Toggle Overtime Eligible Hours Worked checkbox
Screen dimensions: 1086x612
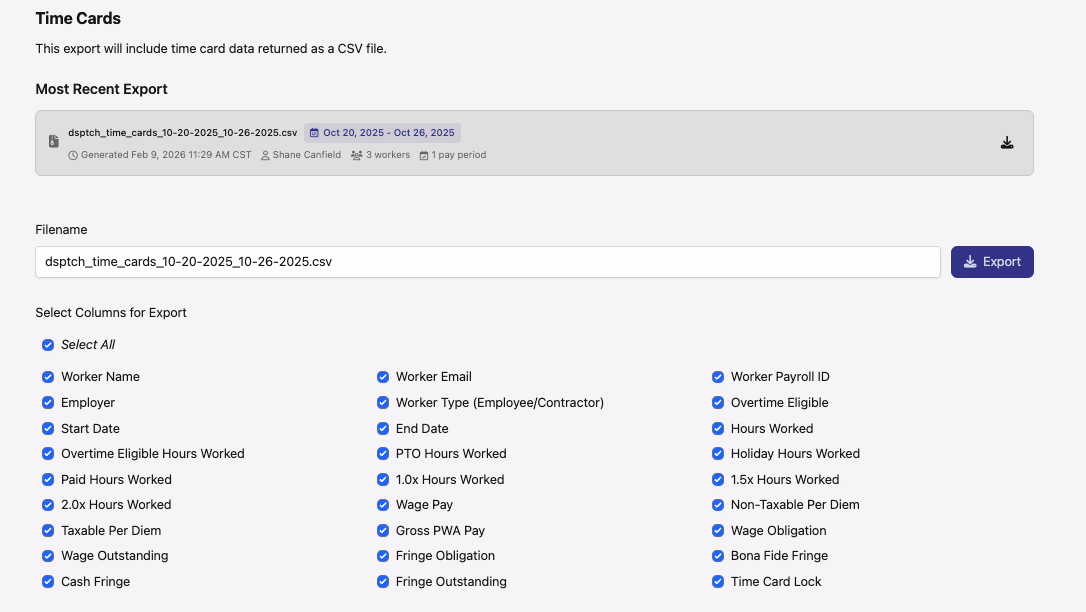48,453
